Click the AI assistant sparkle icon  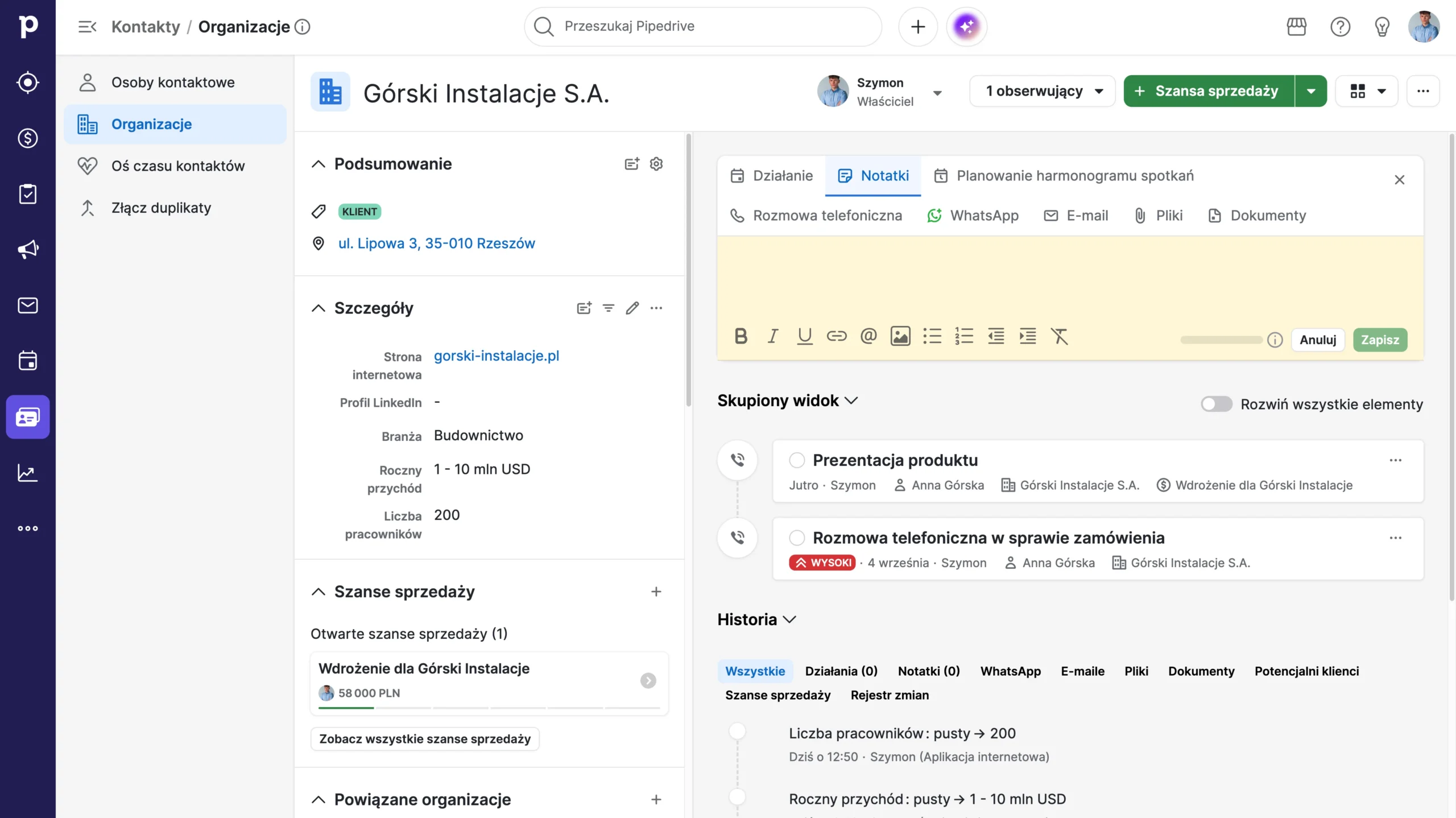pyautogui.click(x=966, y=26)
